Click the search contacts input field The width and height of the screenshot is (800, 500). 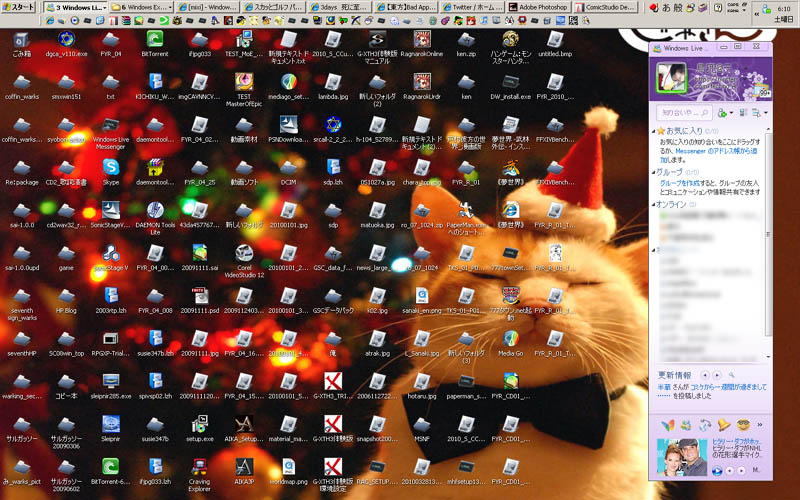pyautogui.click(x=684, y=113)
